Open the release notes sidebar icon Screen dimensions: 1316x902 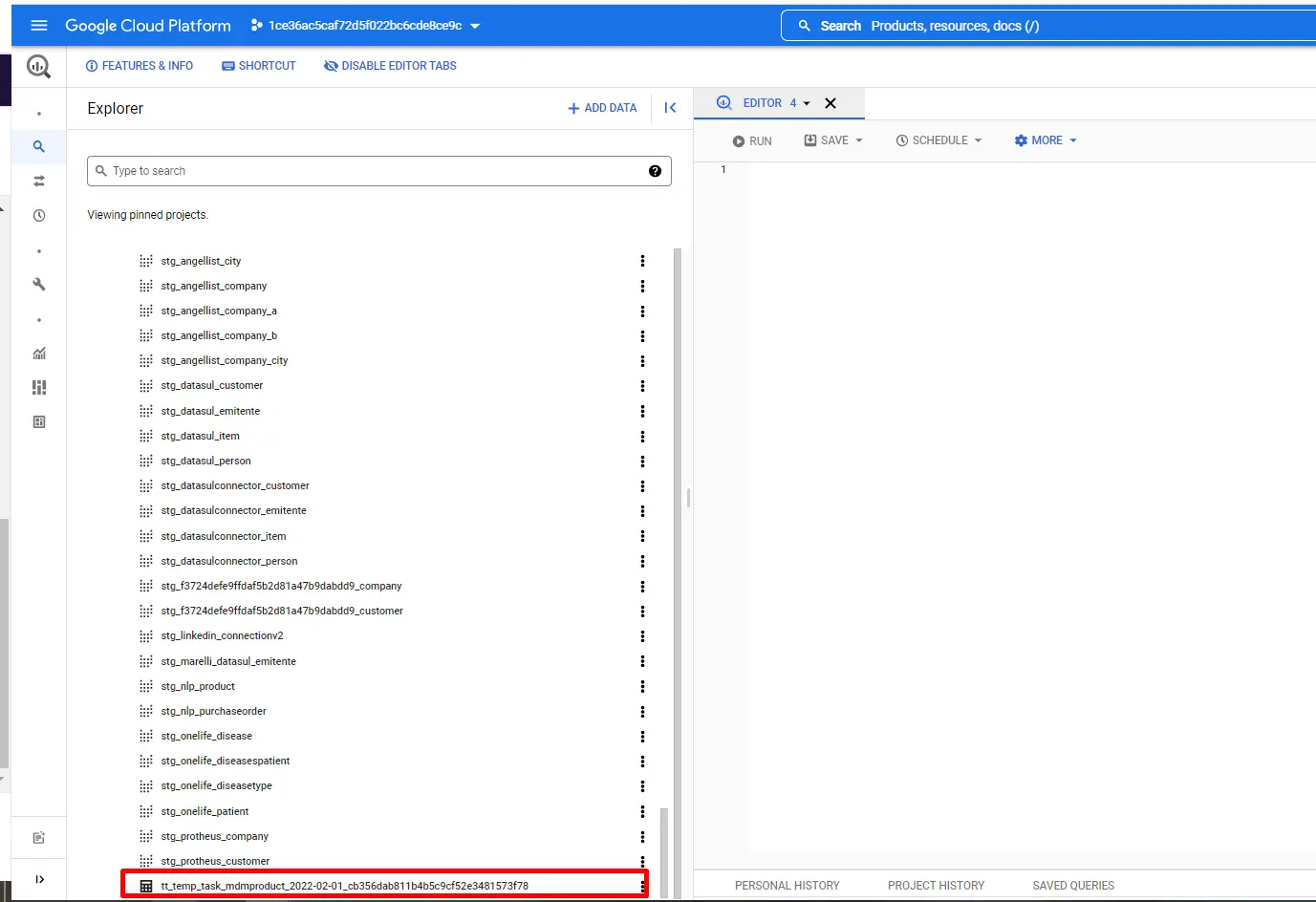coord(39,838)
